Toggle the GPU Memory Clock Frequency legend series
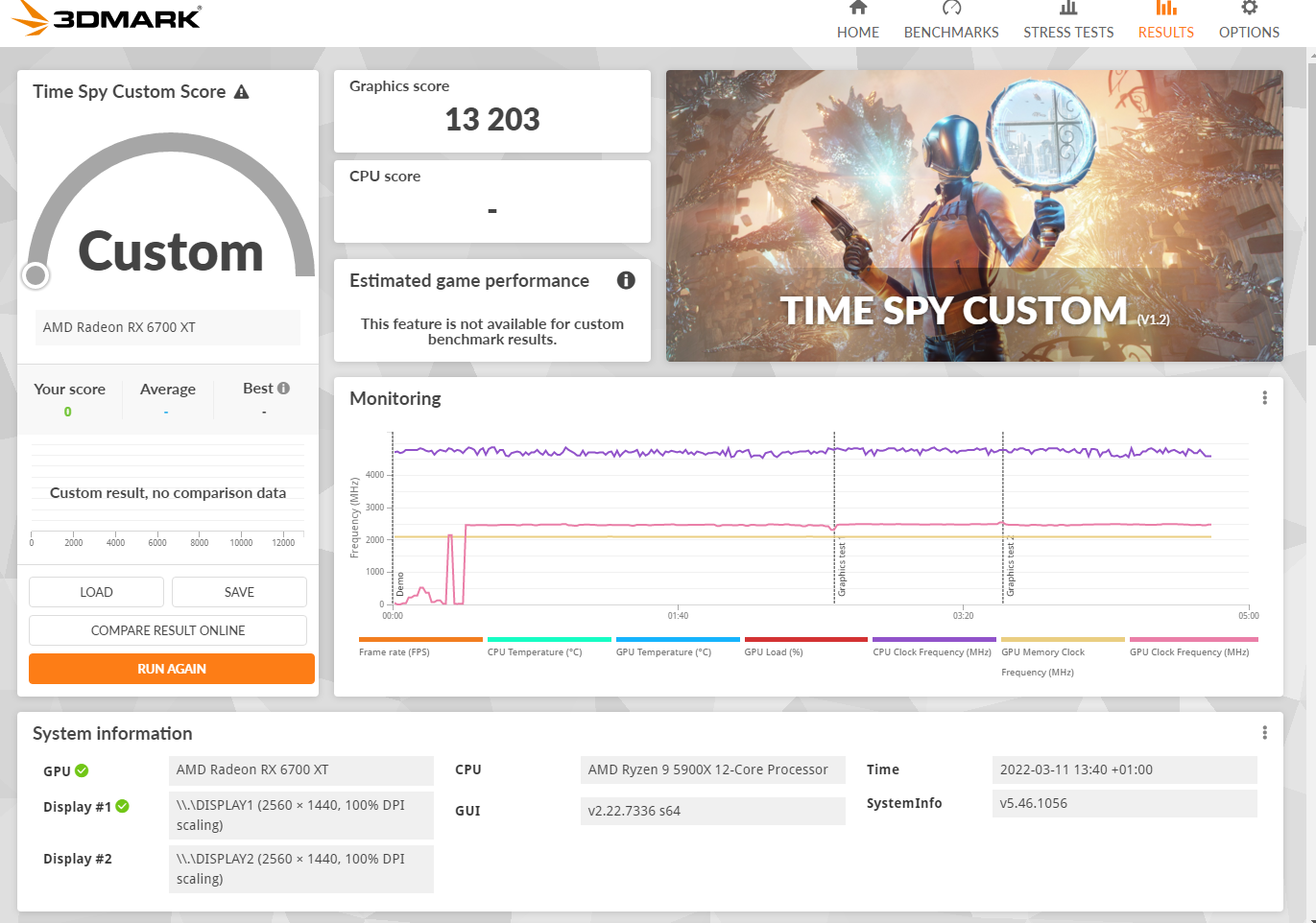1316x923 pixels. click(x=1063, y=658)
